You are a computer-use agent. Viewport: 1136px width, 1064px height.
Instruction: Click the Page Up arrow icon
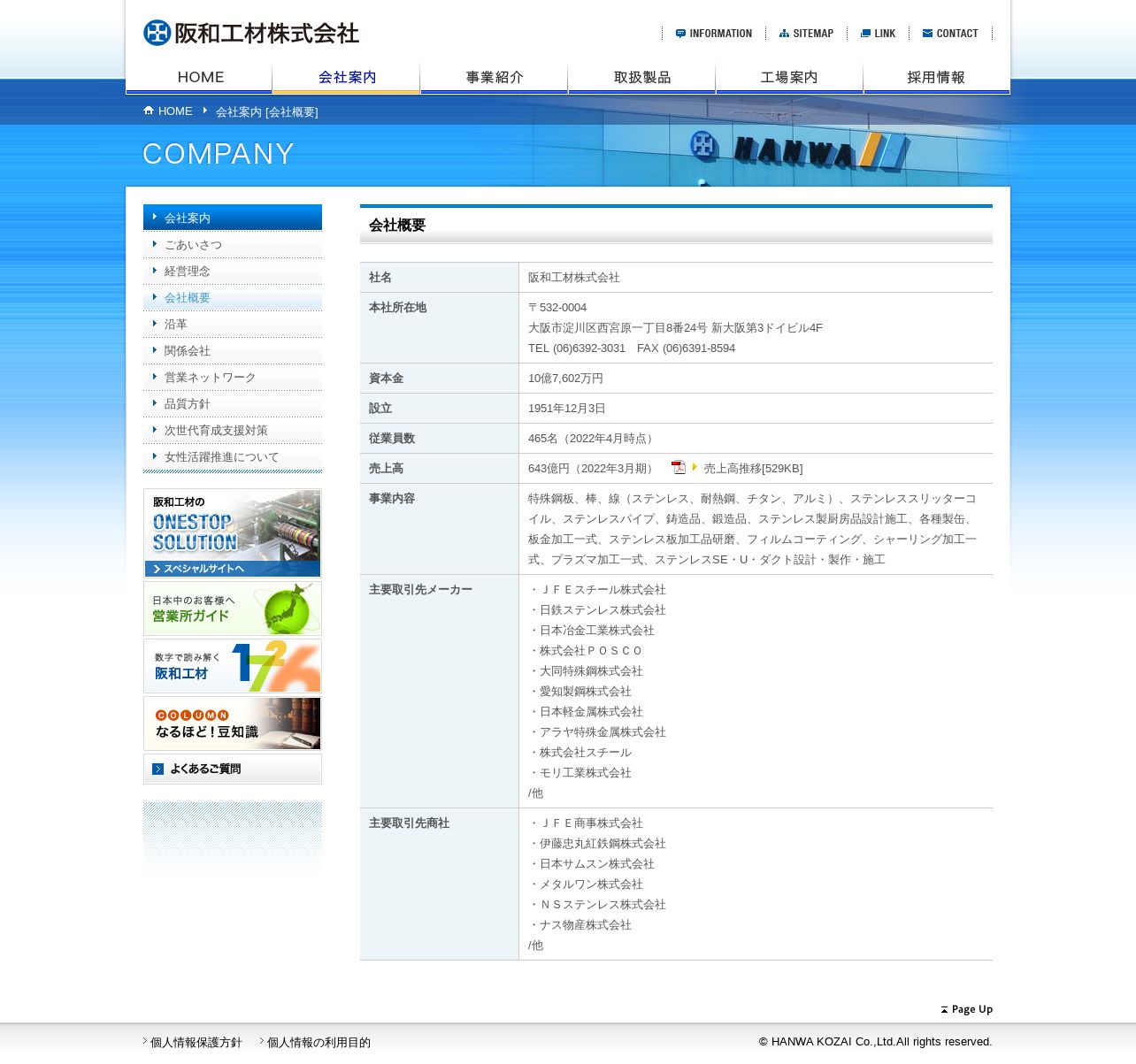(x=944, y=1009)
